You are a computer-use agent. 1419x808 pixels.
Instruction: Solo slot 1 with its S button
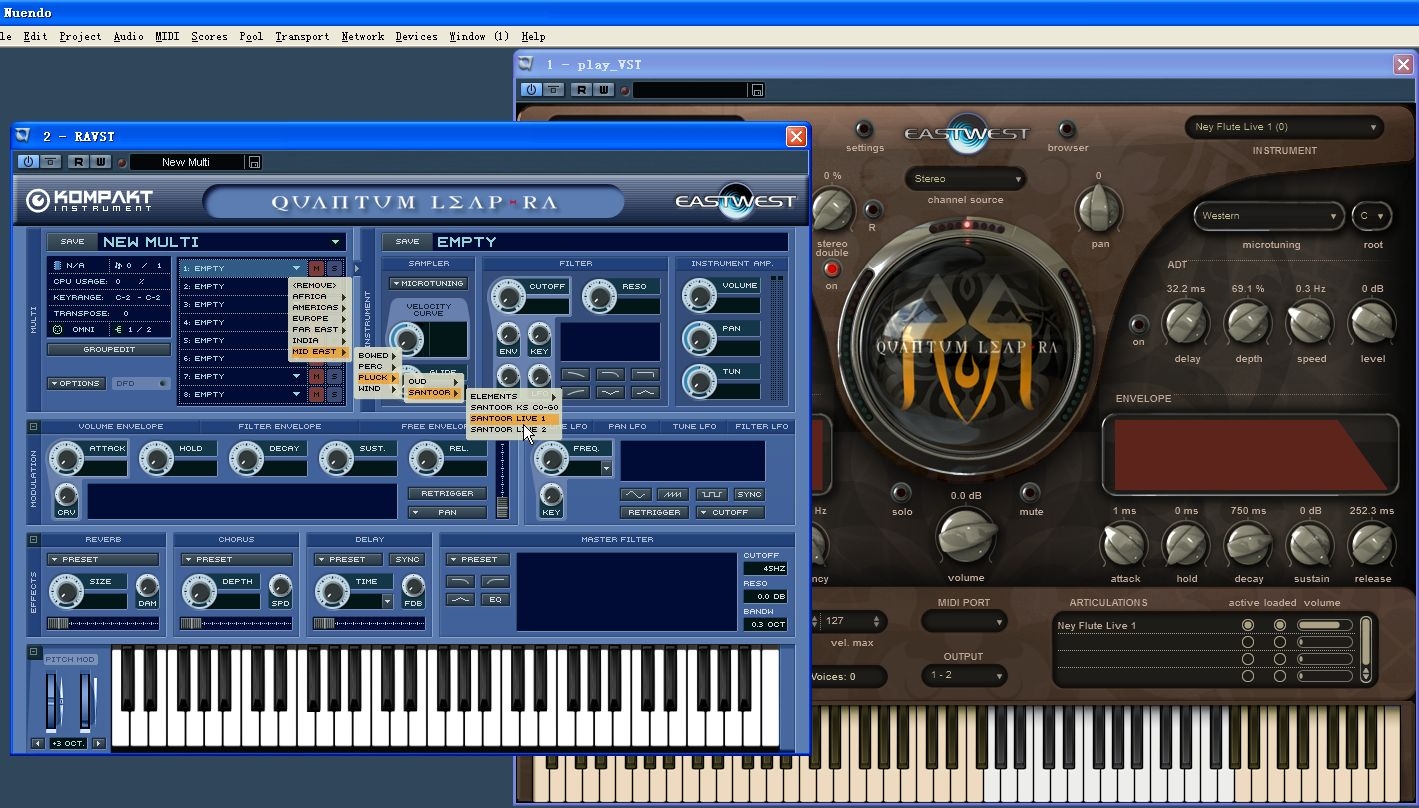(334, 268)
